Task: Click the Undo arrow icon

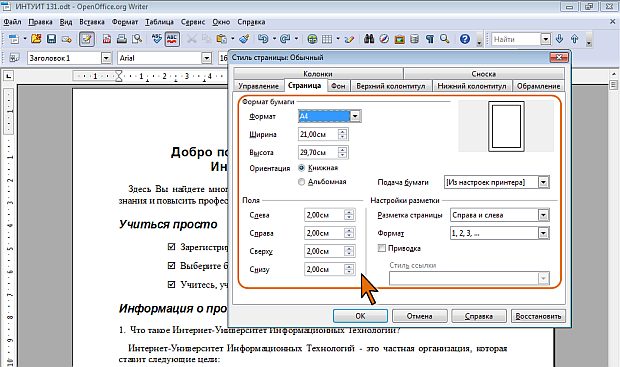Action: click(x=263, y=39)
